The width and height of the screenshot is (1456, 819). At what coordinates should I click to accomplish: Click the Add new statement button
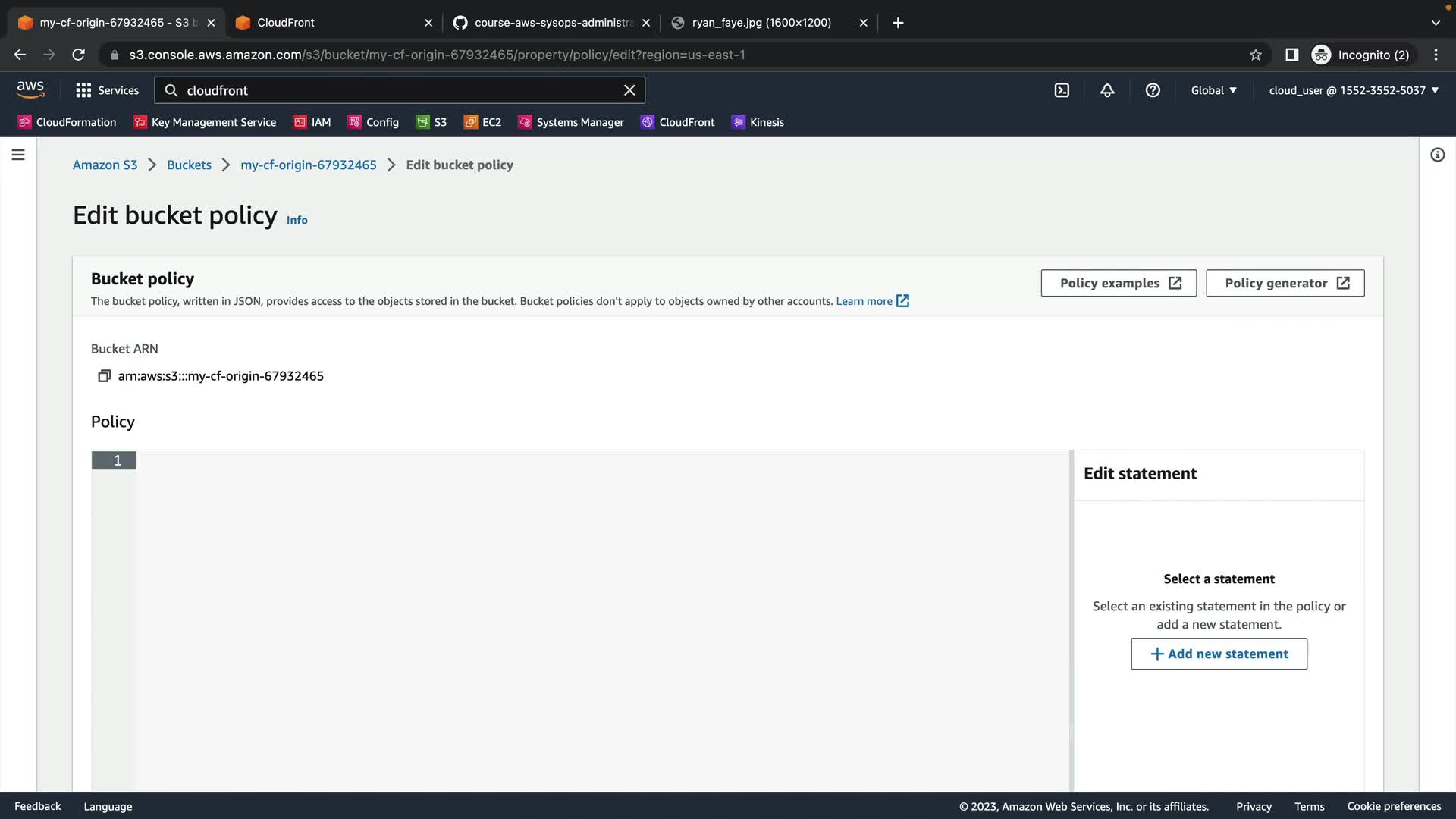(1219, 654)
